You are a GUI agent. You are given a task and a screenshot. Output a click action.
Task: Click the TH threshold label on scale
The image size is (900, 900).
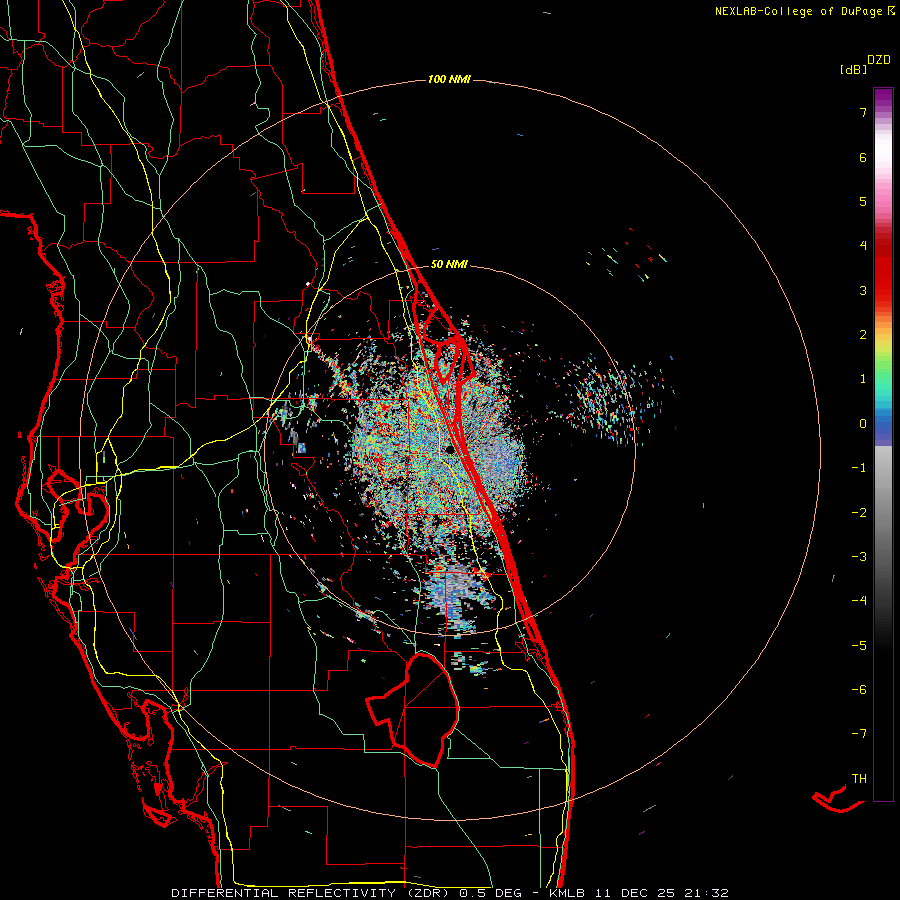pos(859,779)
